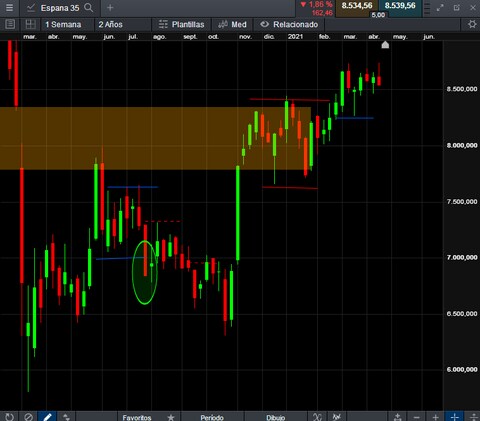Viewport: 480px width, 421px height.
Task: Open the Dibujo drawing tab
Action: point(275,417)
